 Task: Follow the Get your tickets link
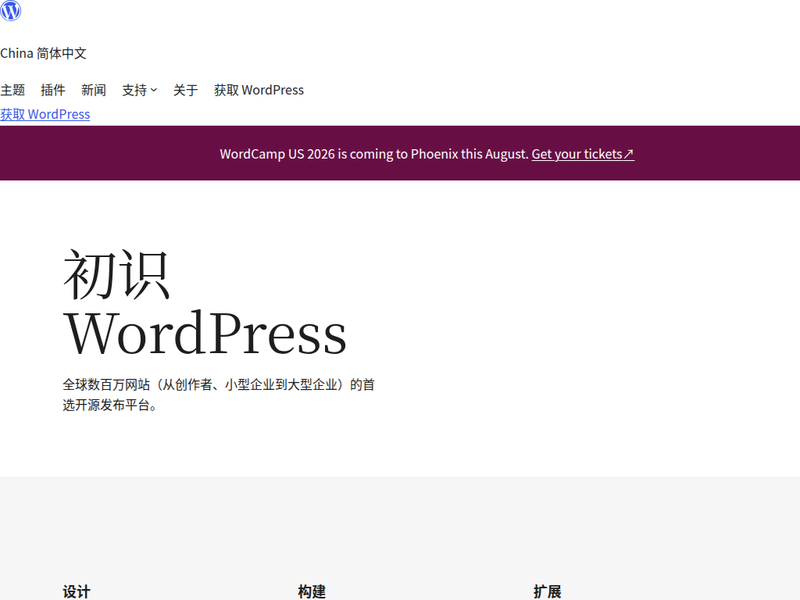[x=583, y=154]
